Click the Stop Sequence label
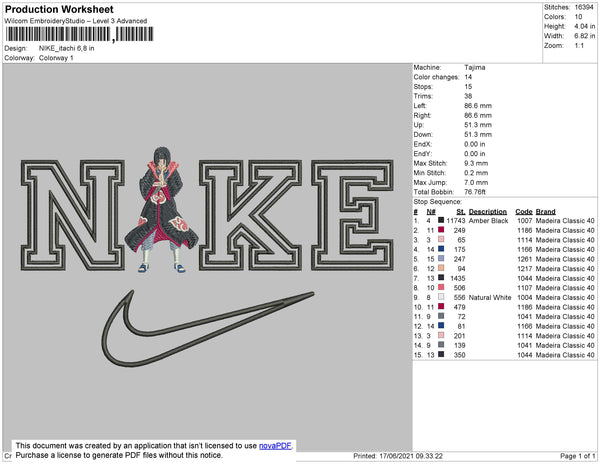Viewport: 600px width, 464px height. (x=438, y=202)
